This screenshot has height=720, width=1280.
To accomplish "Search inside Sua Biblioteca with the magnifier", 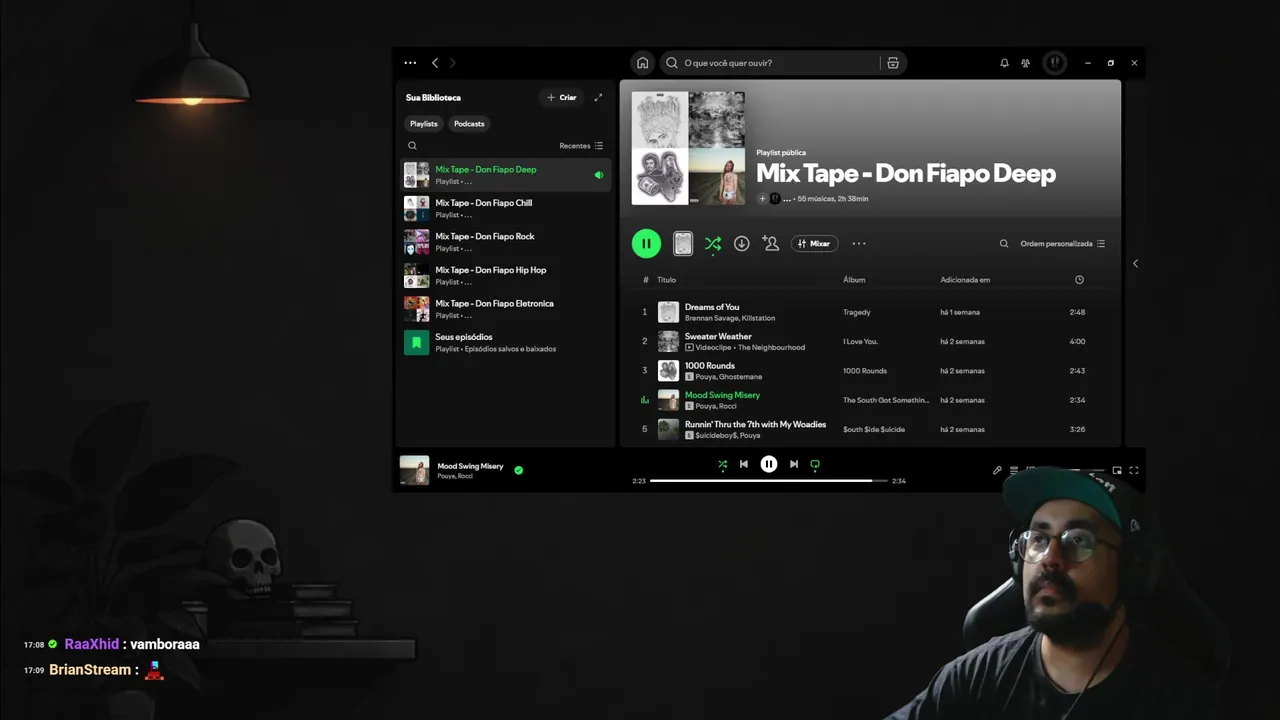I will coord(412,146).
